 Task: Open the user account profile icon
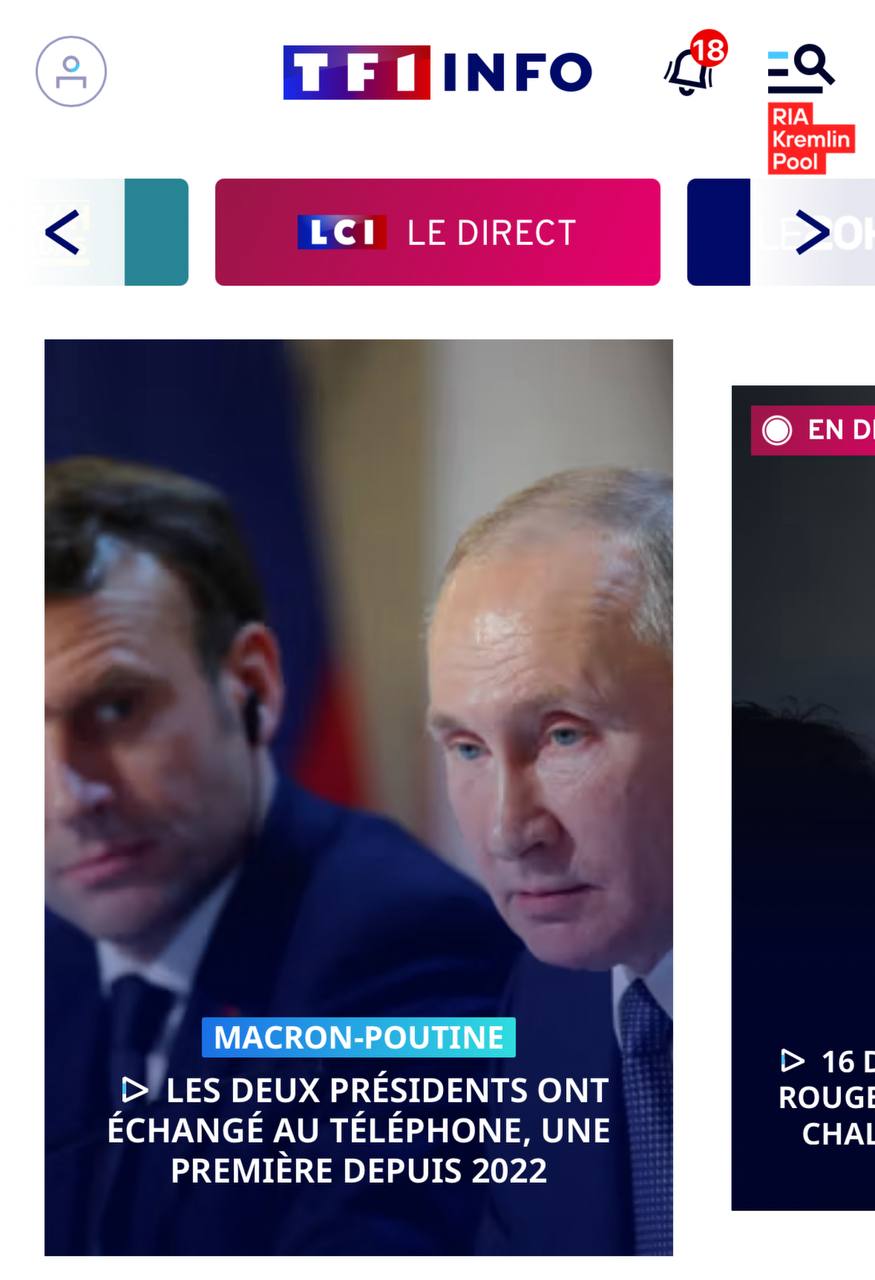(x=71, y=71)
